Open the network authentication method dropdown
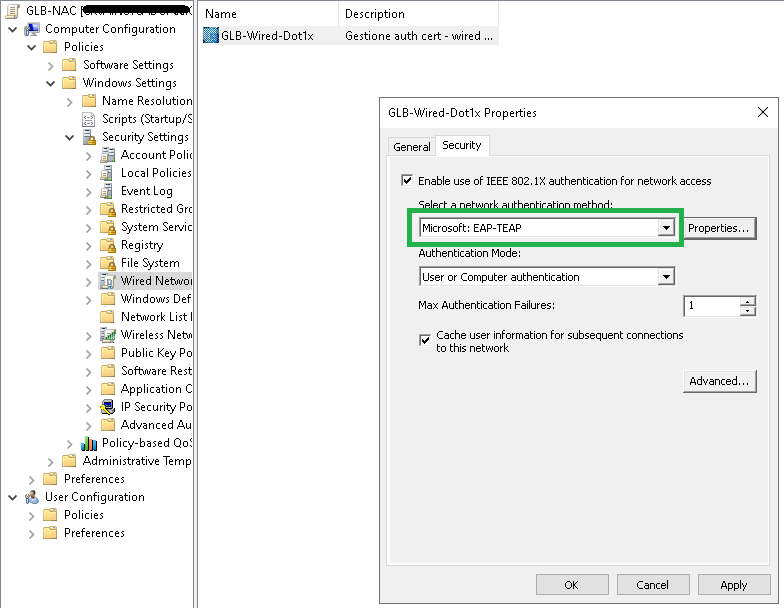The height and width of the screenshot is (608, 784). point(666,228)
